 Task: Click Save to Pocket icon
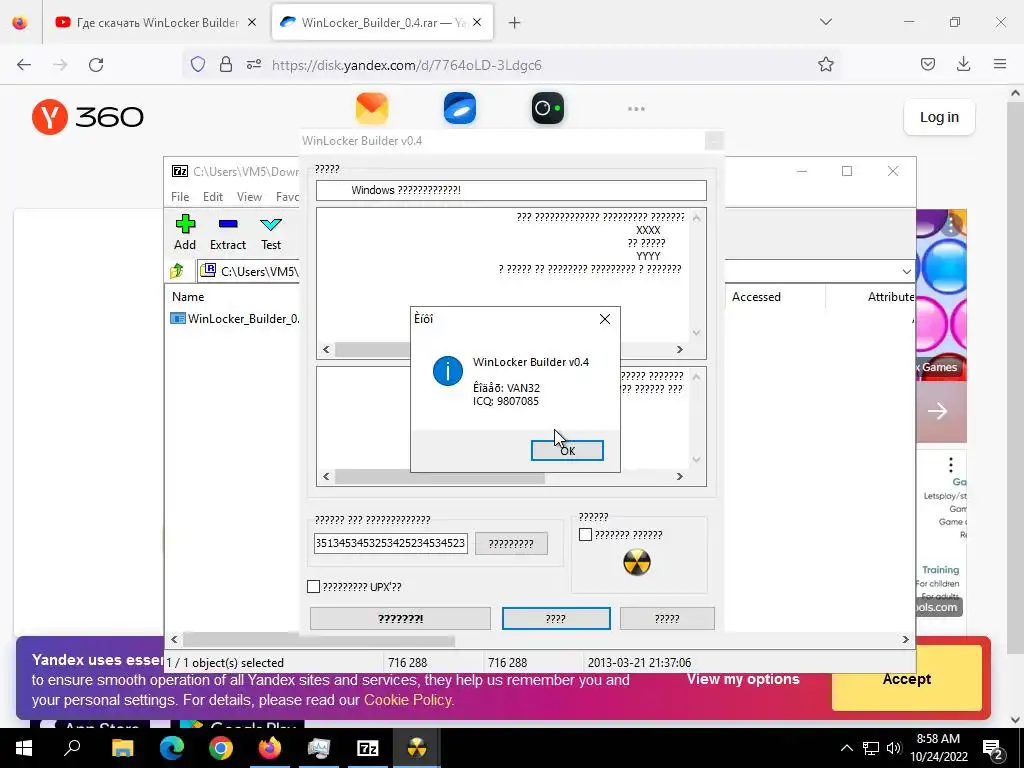[x=928, y=64]
